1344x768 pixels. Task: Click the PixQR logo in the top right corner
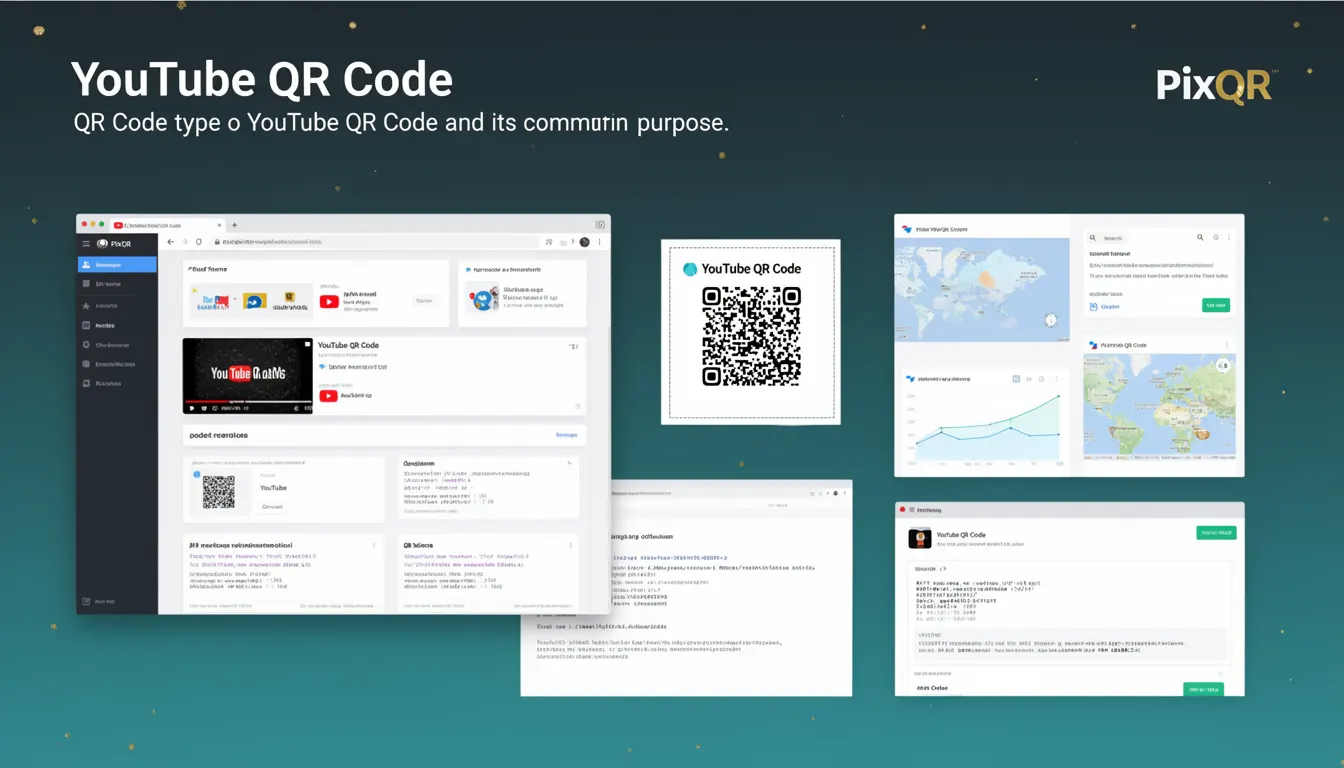(1214, 85)
